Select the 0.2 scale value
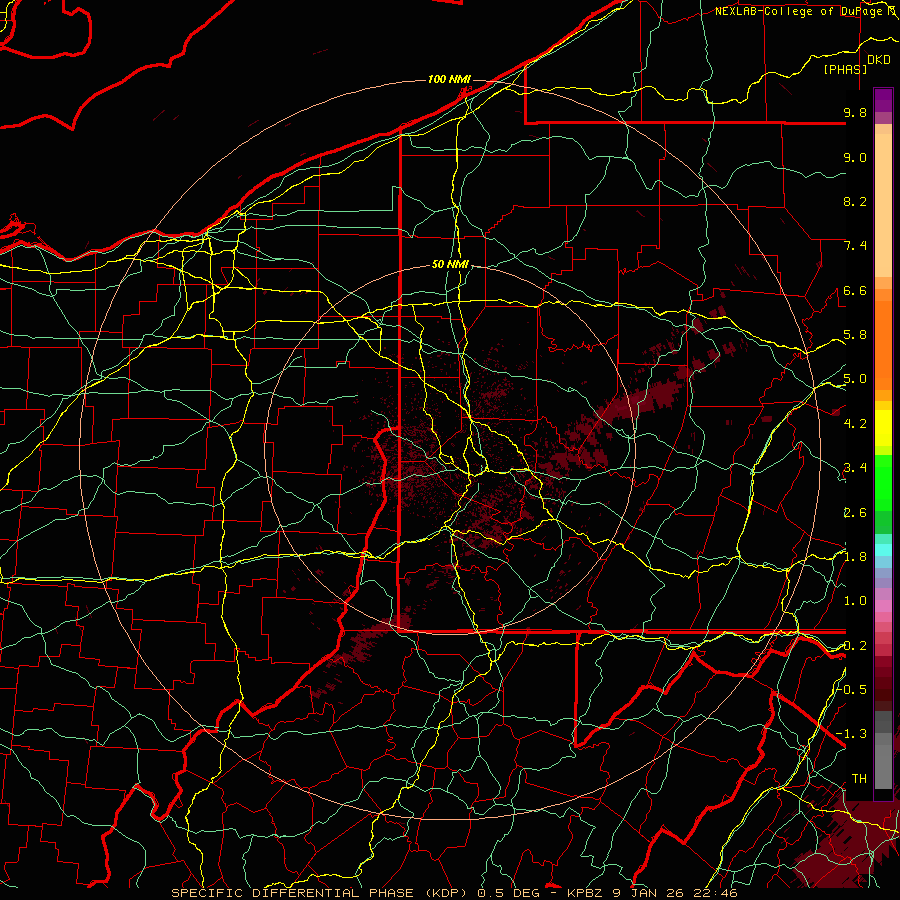This screenshot has height=900, width=900. pyautogui.click(x=855, y=646)
